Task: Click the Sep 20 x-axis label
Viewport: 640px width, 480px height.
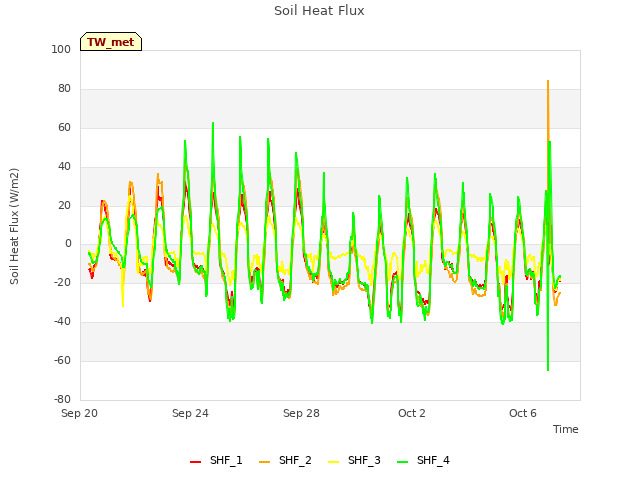Action: [x=80, y=413]
